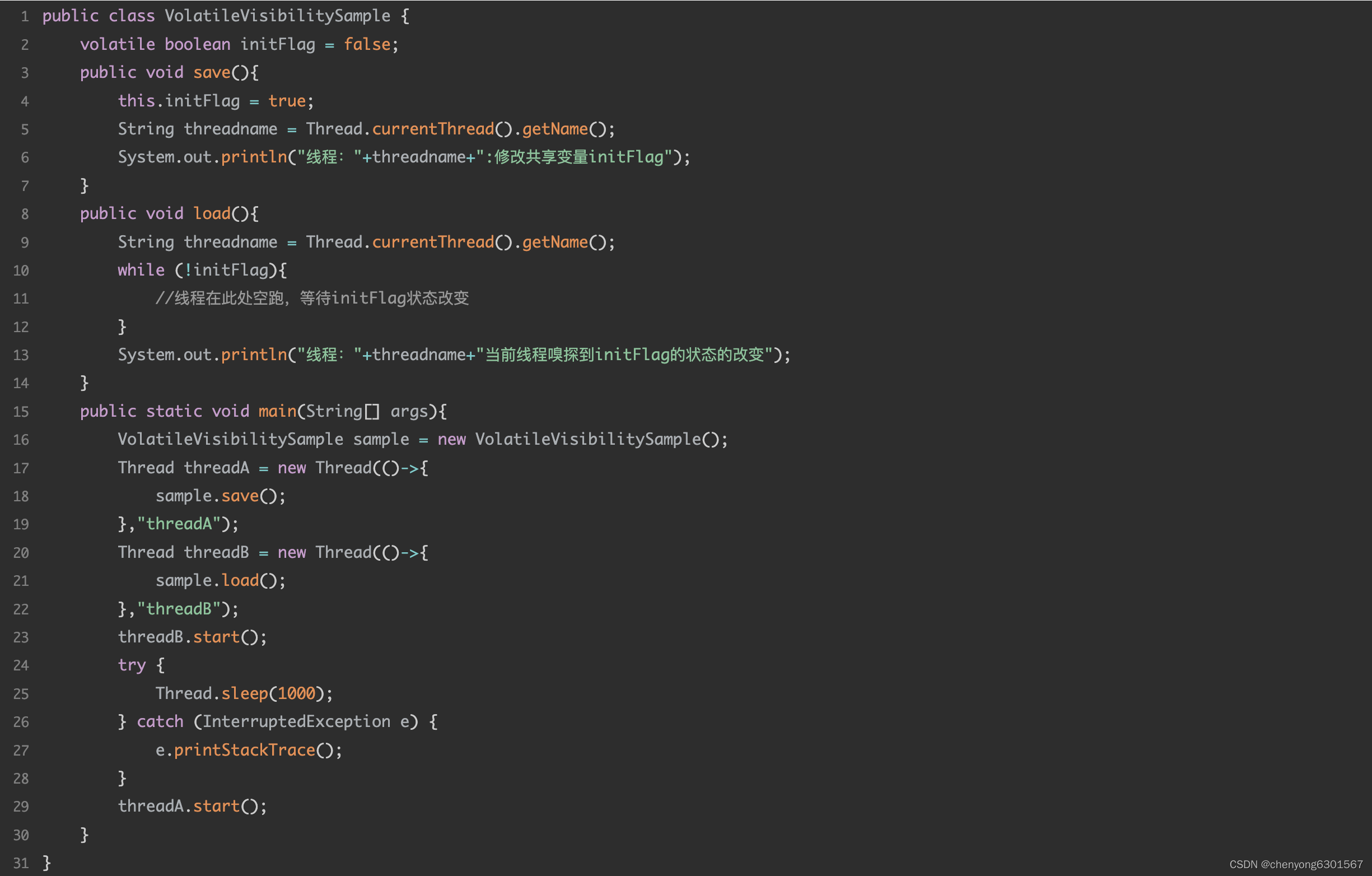Click the sleep method call
This screenshot has width=1372, height=876.
tap(244, 693)
